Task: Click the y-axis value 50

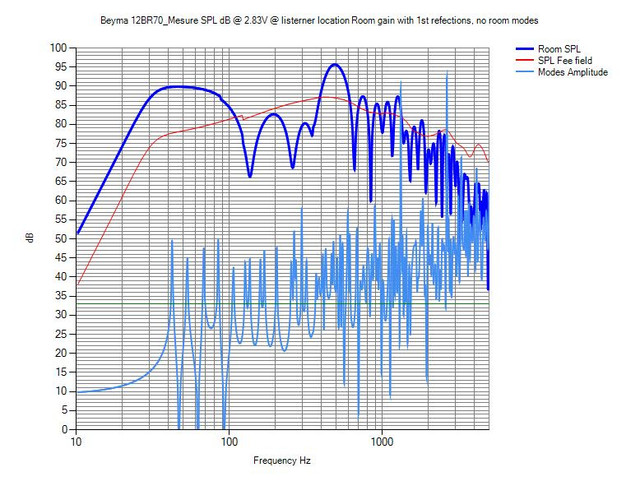Action: pyautogui.click(x=60, y=238)
